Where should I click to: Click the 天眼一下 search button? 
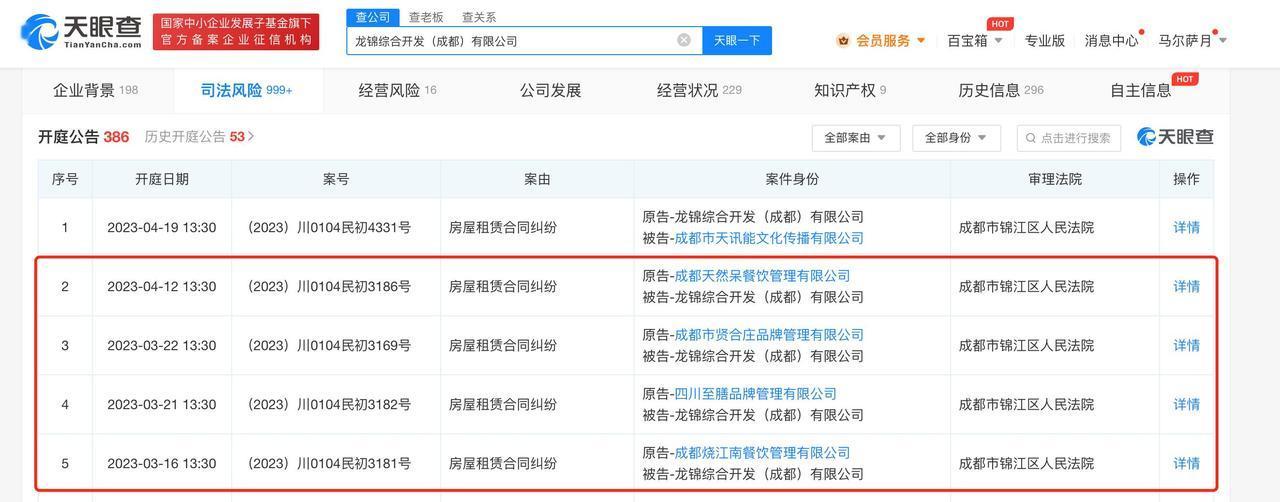(x=736, y=40)
